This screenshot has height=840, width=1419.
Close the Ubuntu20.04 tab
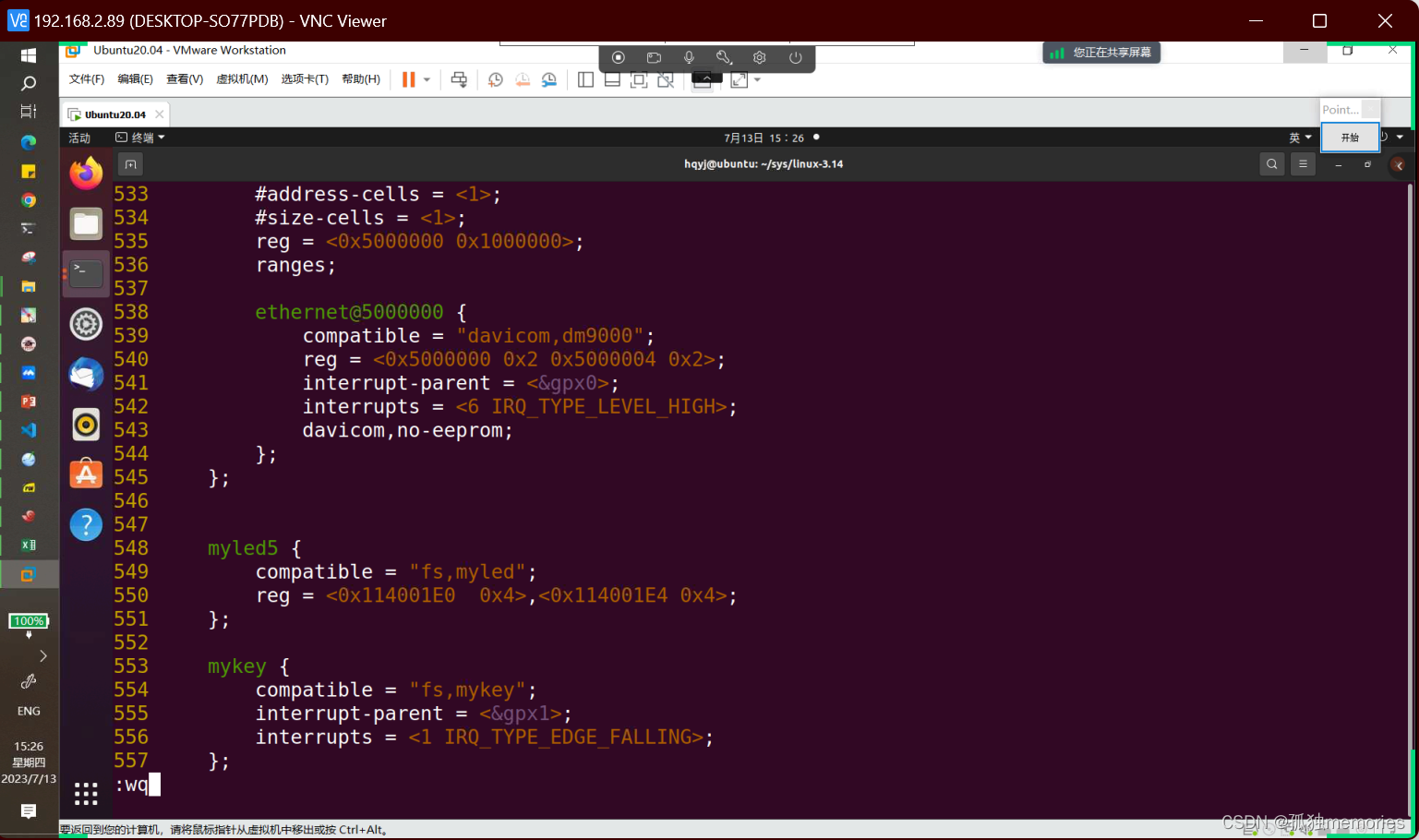coord(160,114)
